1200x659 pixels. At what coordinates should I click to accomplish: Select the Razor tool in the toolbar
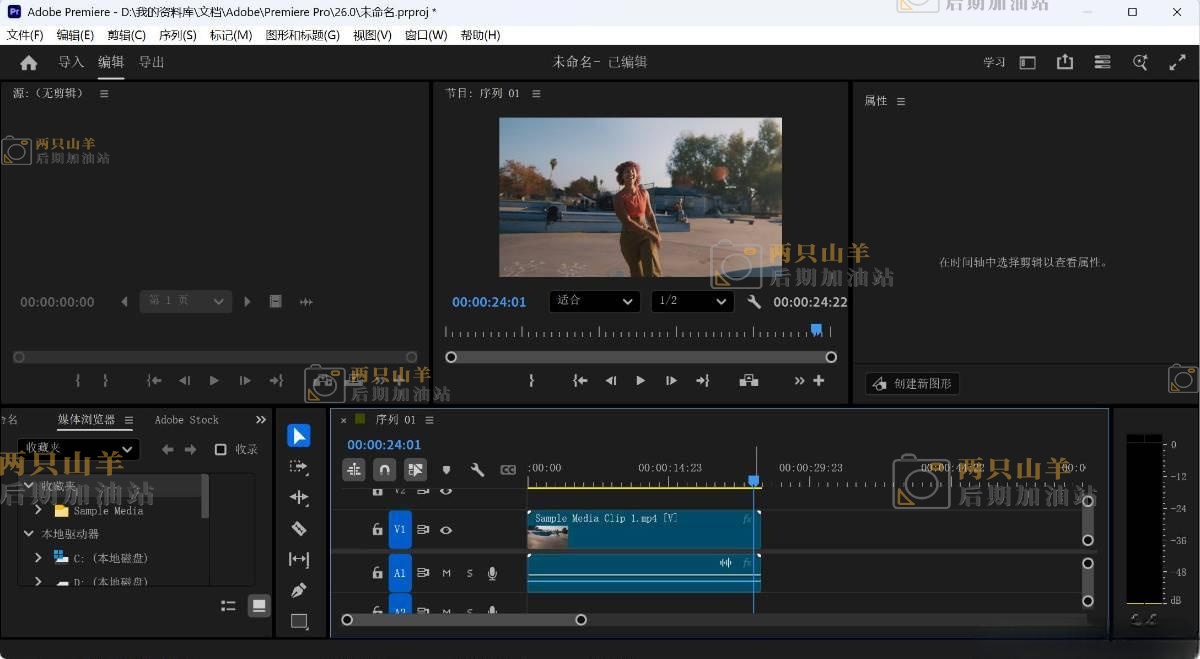[298, 528]
